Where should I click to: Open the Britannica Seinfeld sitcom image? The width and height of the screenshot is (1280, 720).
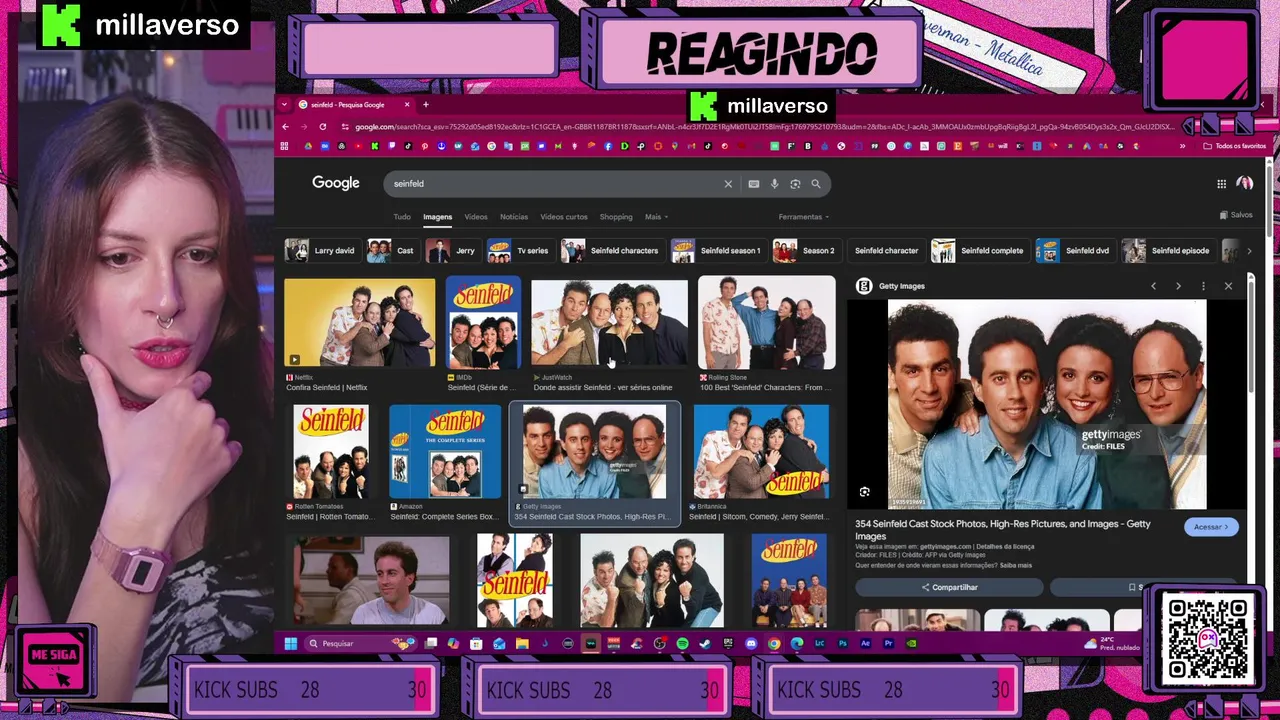click(761, 452)
